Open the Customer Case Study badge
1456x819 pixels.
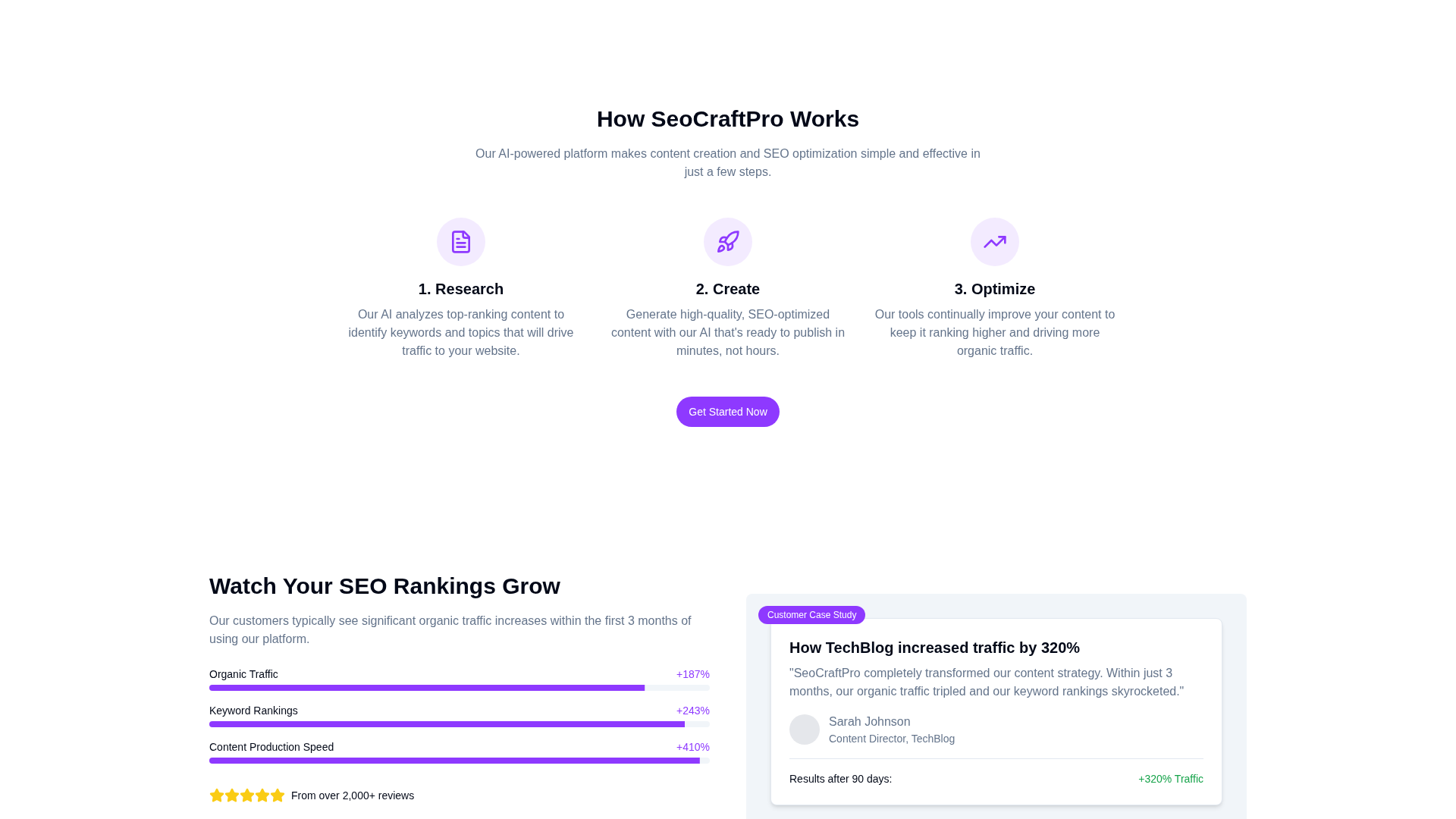pyautogui.click(x=811, y=614)
